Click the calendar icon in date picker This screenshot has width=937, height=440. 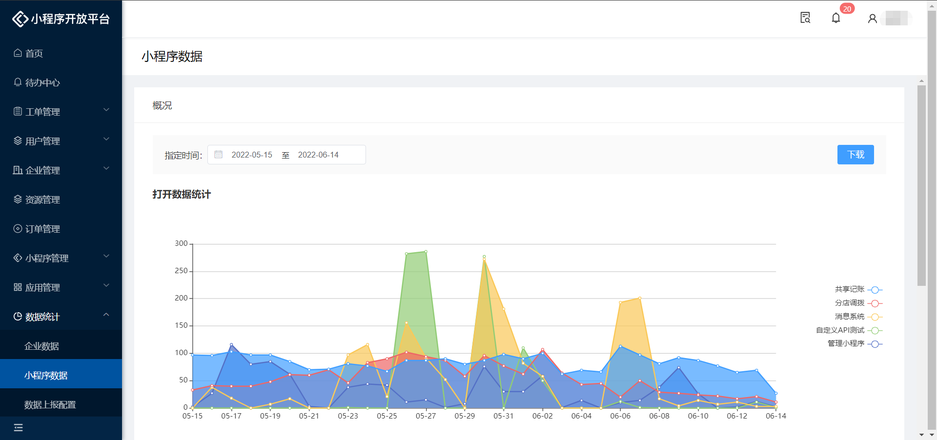pos(218,155)
